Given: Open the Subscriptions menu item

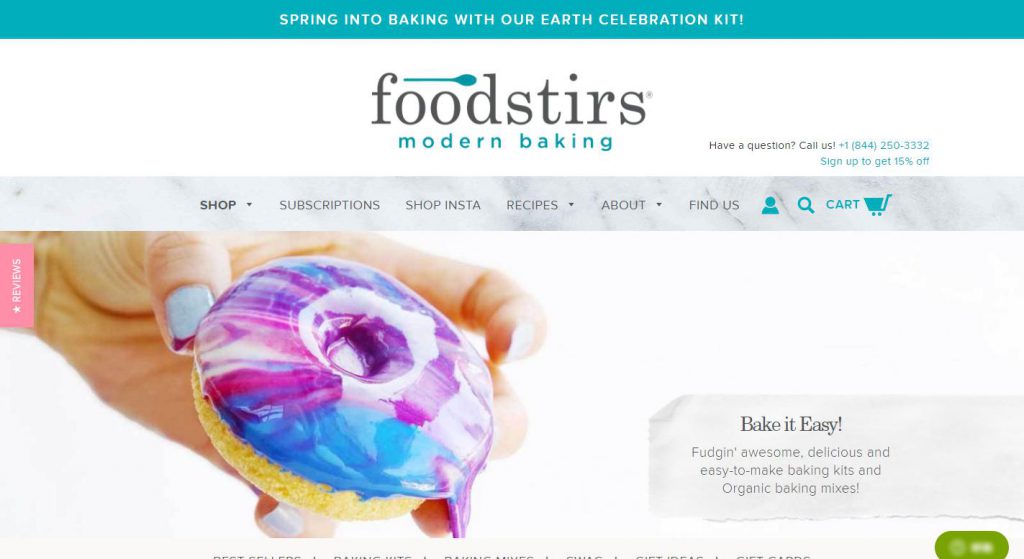Looking at the screenshot, I should click(330, 205).
